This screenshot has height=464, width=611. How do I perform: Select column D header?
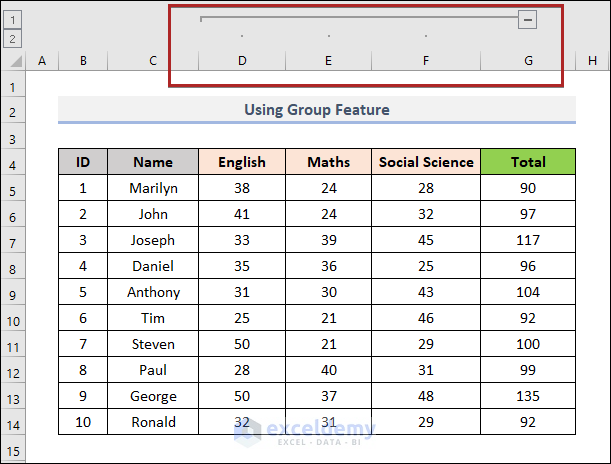click(x=242, y=61)
